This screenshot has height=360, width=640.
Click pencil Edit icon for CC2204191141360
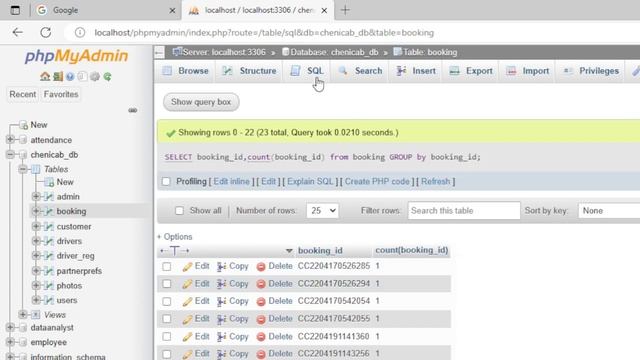click(187, 337)
